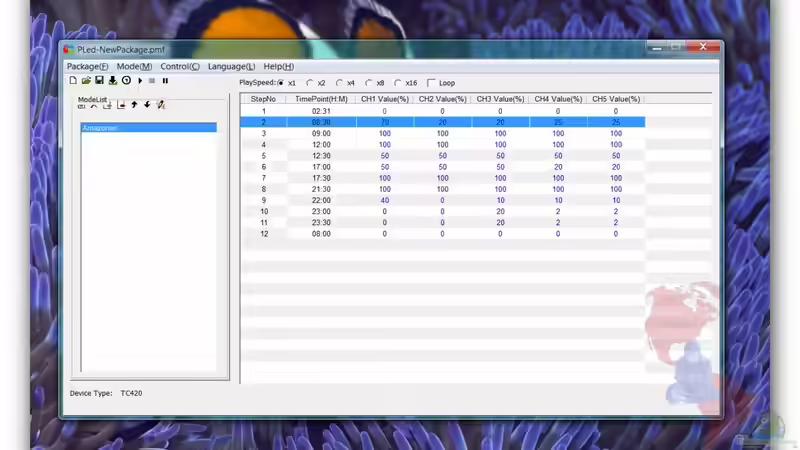Screen dimensions: 800x450
Task: Click the Save package disk icon
Action: [x=99, y=81]
